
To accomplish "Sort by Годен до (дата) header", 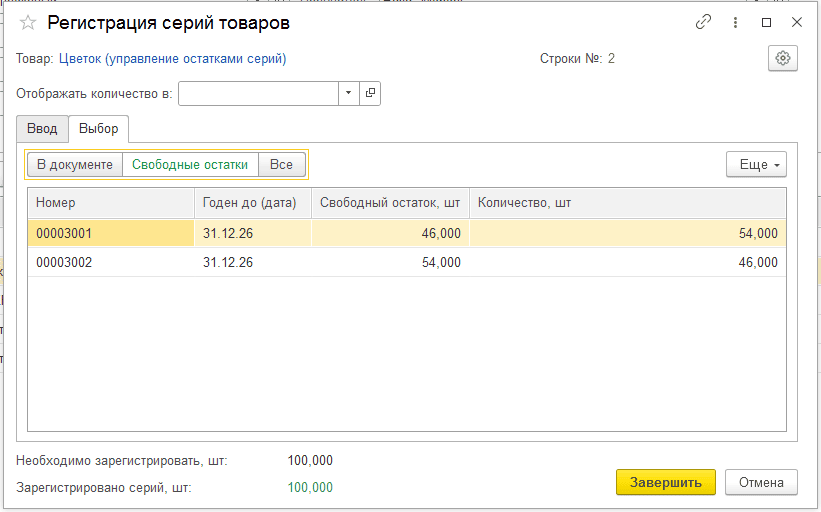I will click(x=253, y=203).
